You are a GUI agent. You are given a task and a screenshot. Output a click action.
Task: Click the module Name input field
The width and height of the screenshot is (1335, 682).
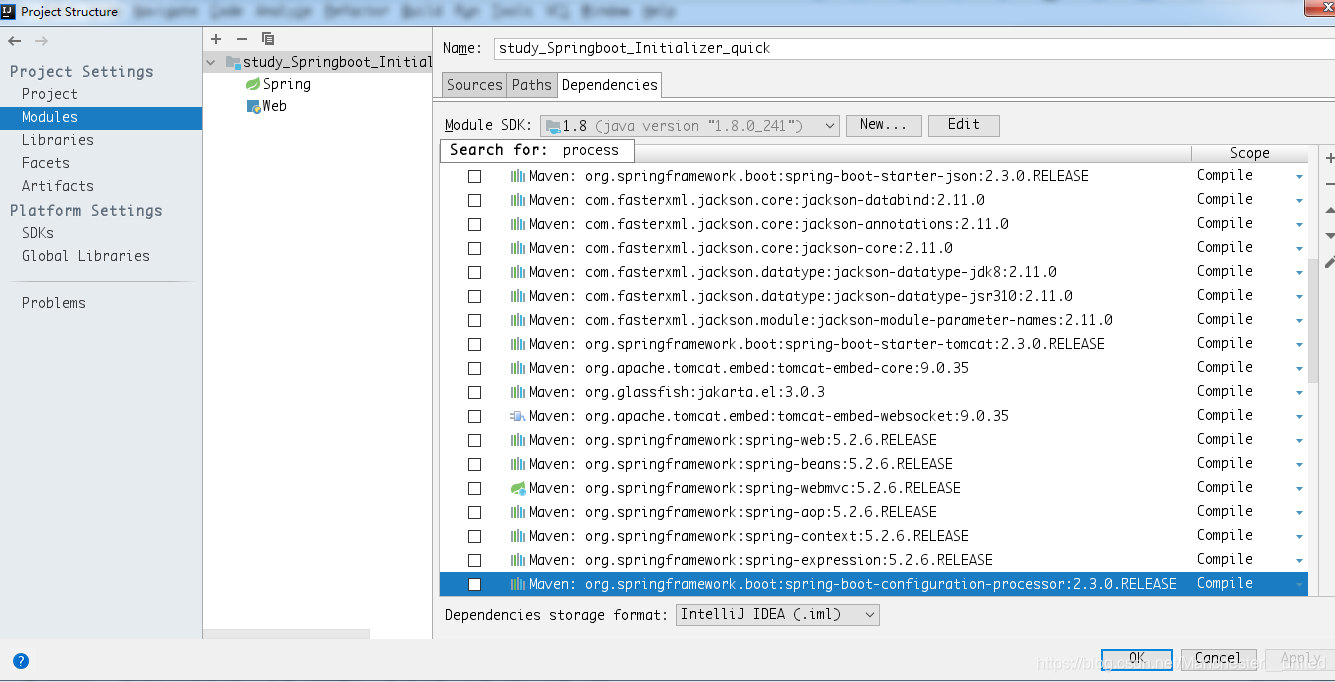pos(914,48)
